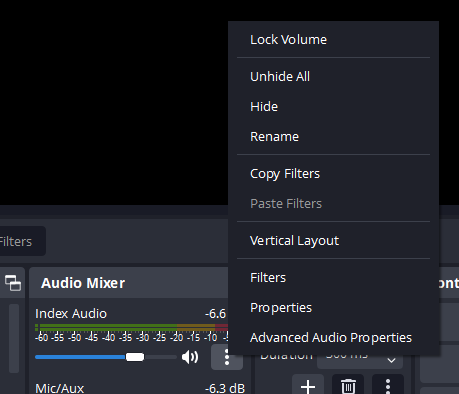Switch mixer to Vertical Layout

click(x=333, y=241)
